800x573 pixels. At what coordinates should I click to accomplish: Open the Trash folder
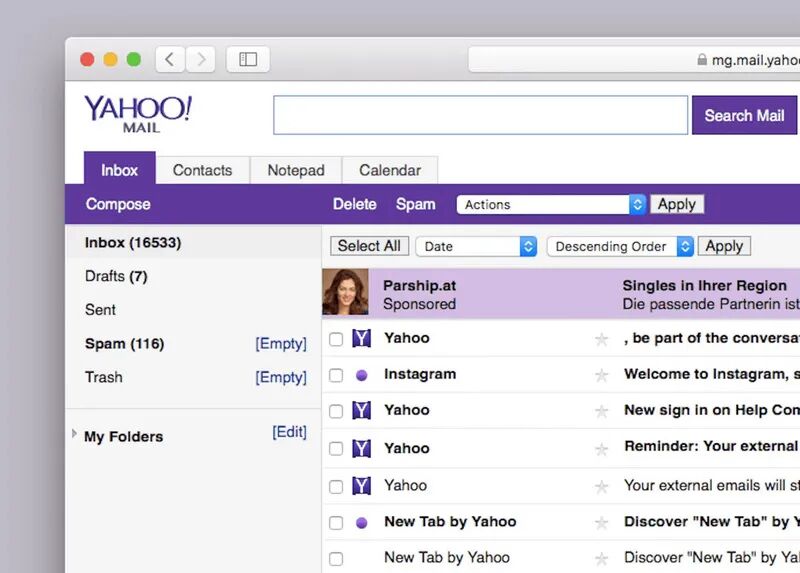(104, 377)
